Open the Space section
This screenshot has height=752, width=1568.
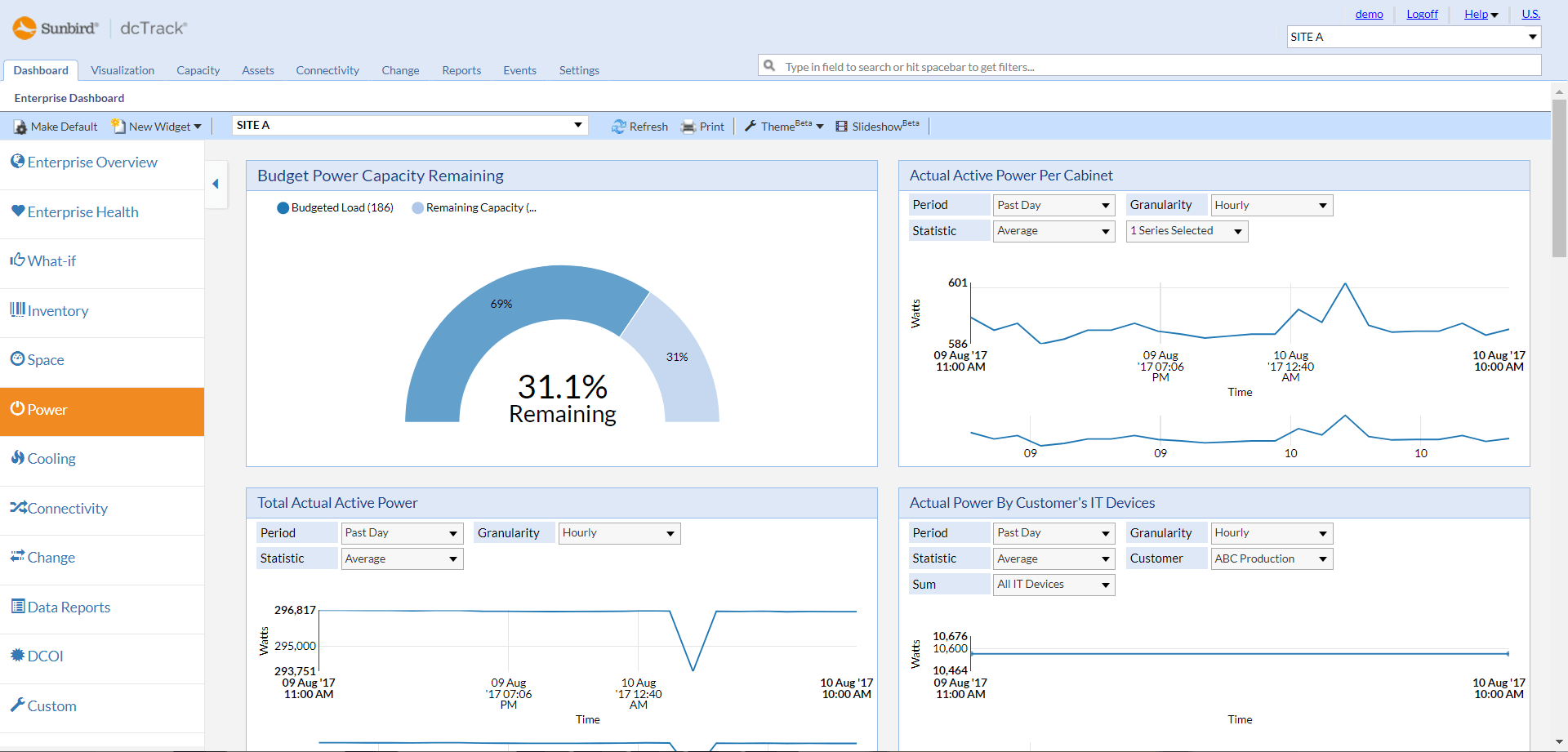45,359
